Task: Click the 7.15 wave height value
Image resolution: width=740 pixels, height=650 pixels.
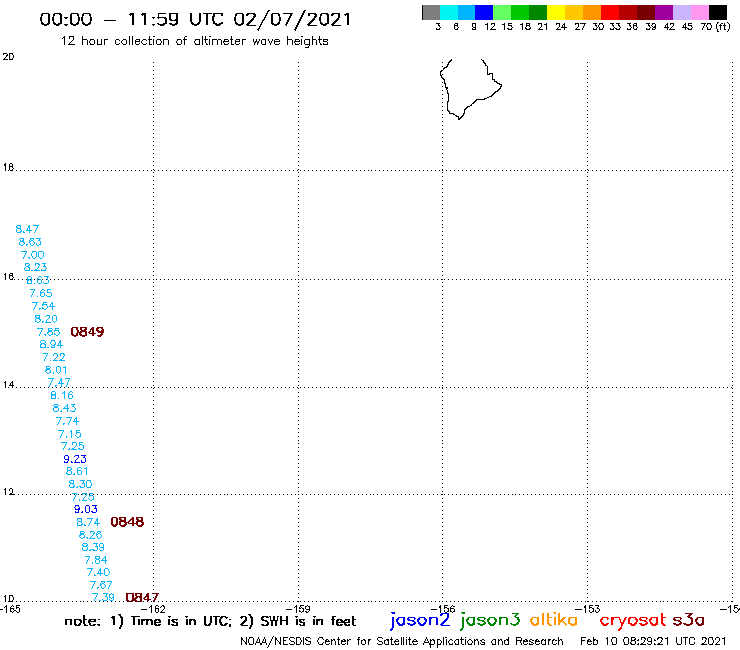Action: coord(69,434)
